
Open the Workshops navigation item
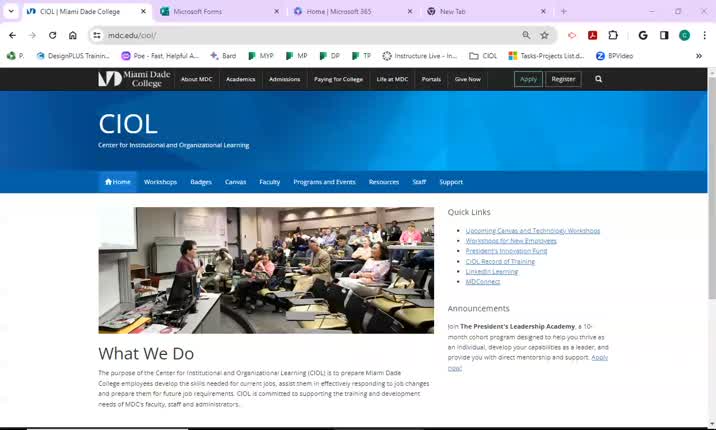pos(160,182)
